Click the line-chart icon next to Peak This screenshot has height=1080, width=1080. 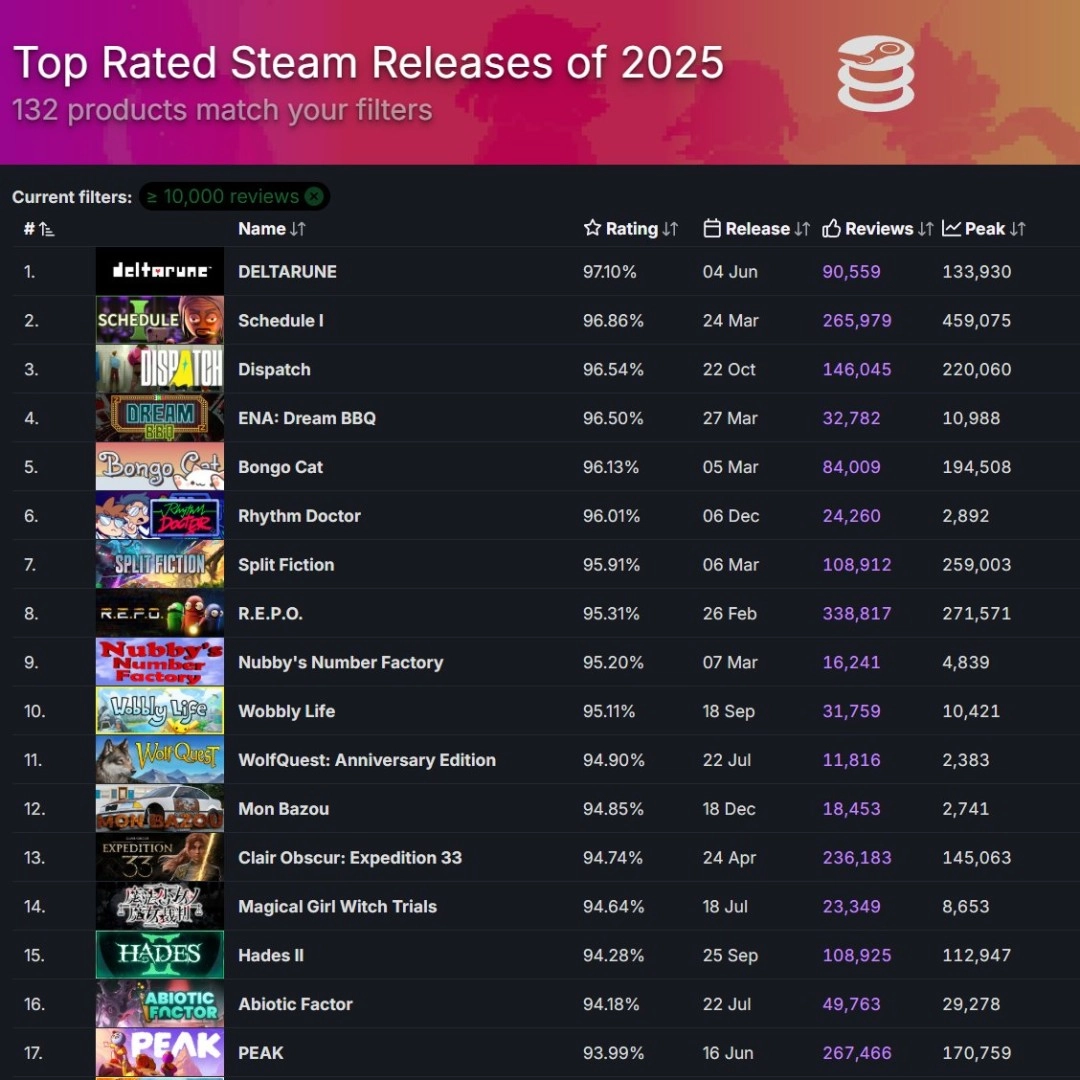952,228
